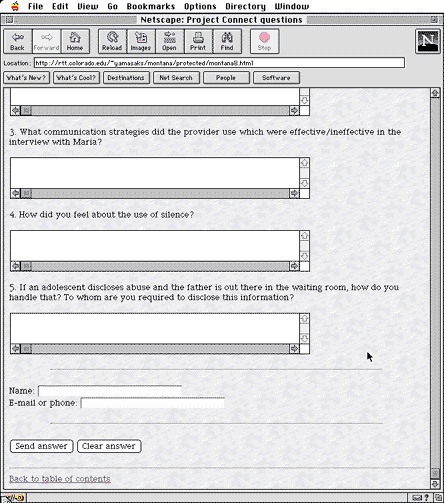Click the What's Cool? button
This screenshot has width=444, height=503.
click(76, 78)
